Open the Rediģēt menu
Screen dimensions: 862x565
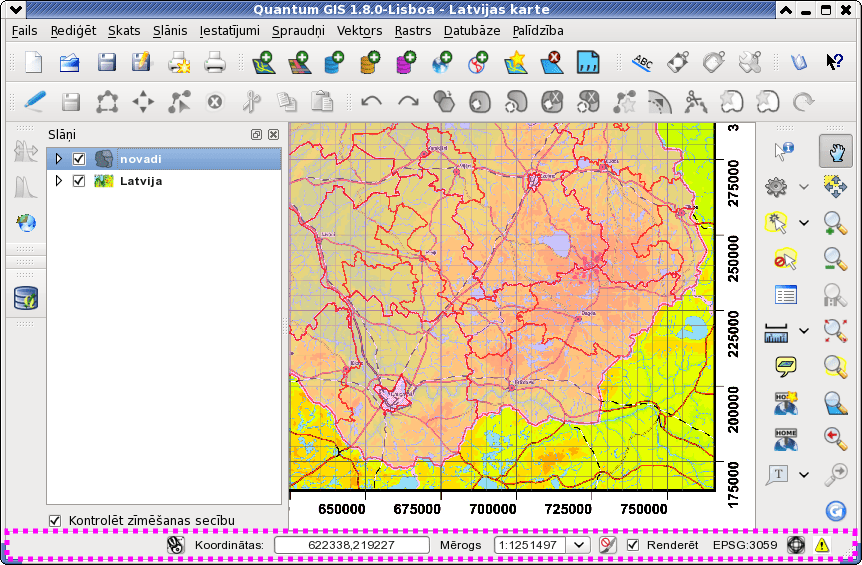pyautogui.click(x=73, y=31)
